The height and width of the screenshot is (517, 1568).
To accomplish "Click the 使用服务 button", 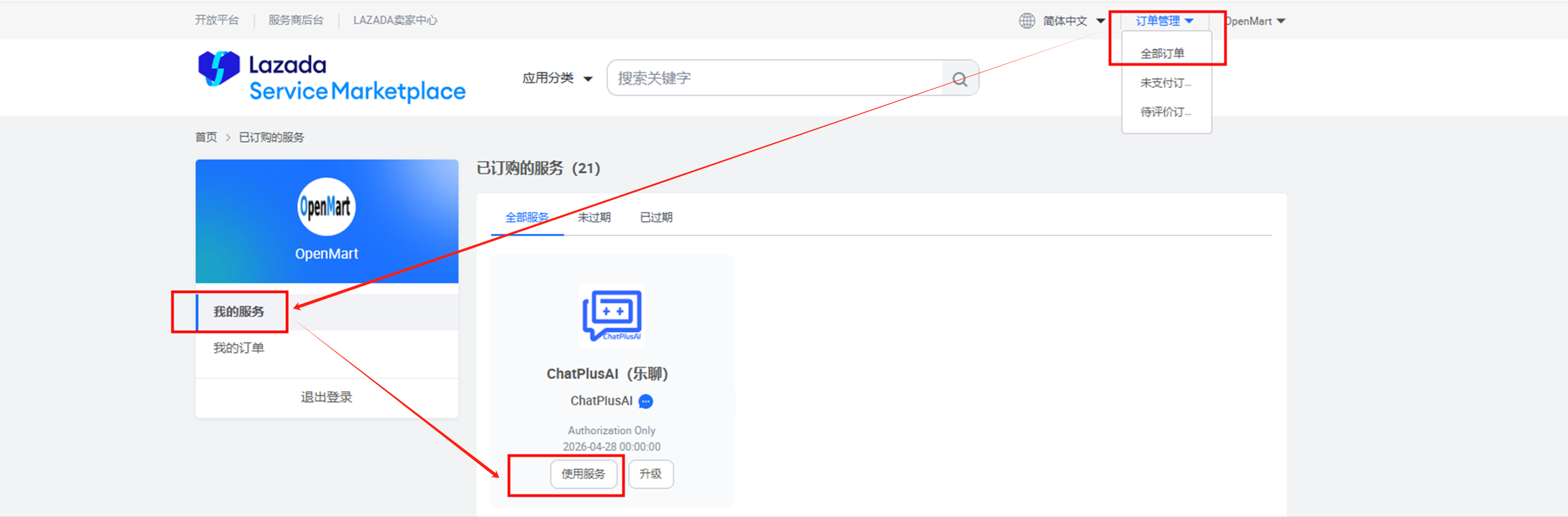I will click(583, 474).
